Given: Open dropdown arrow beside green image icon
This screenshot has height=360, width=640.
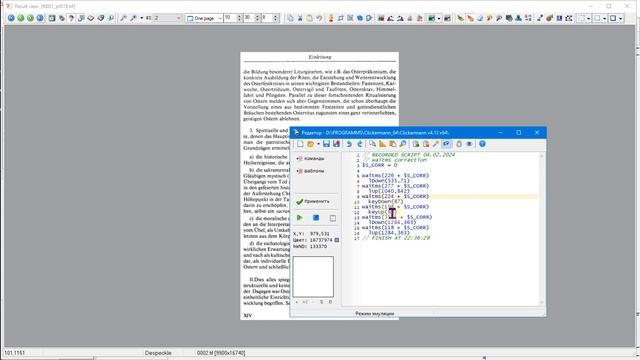Looking at the screenshot, I should (x=439, y=18).
